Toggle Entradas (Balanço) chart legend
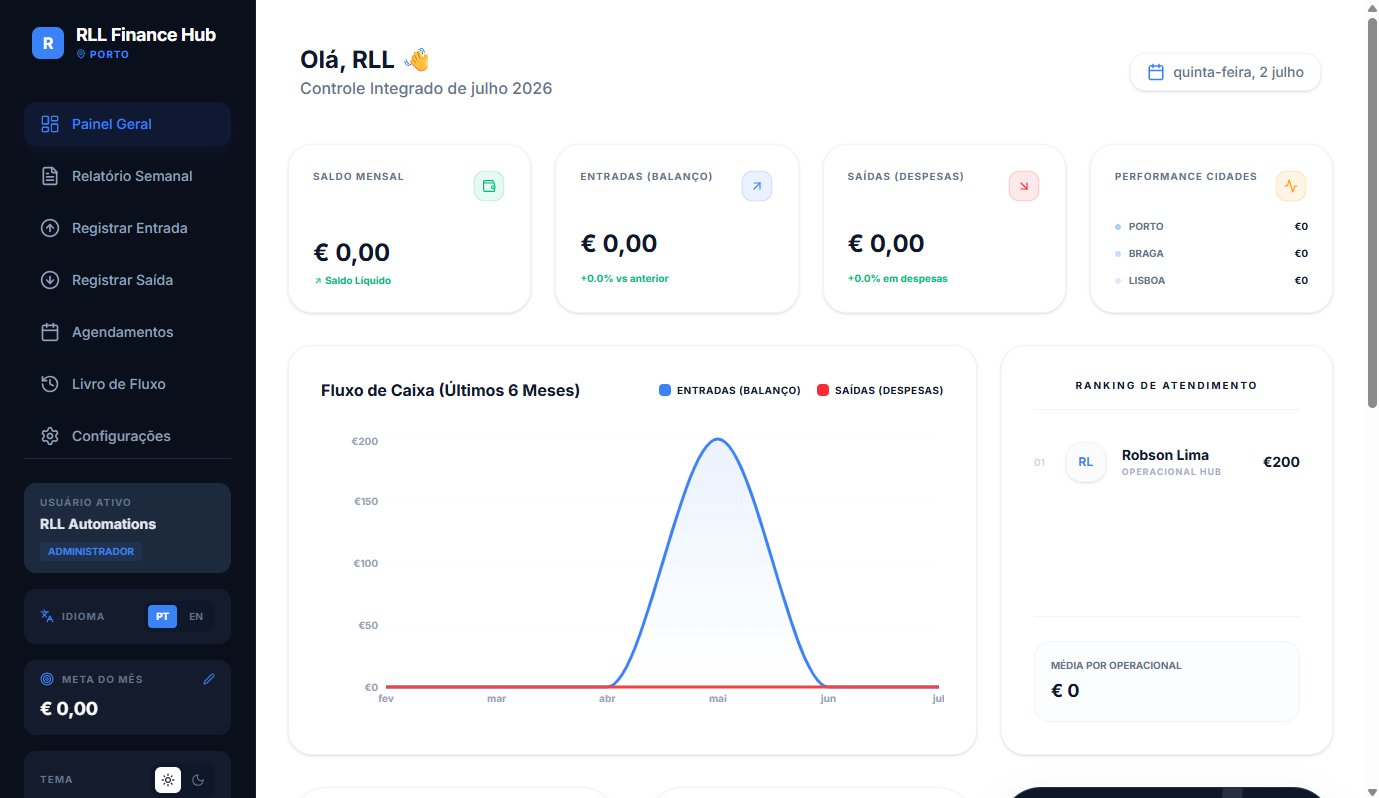The width and height of the screenshot is (1379, 798). (x=730, y=390)
